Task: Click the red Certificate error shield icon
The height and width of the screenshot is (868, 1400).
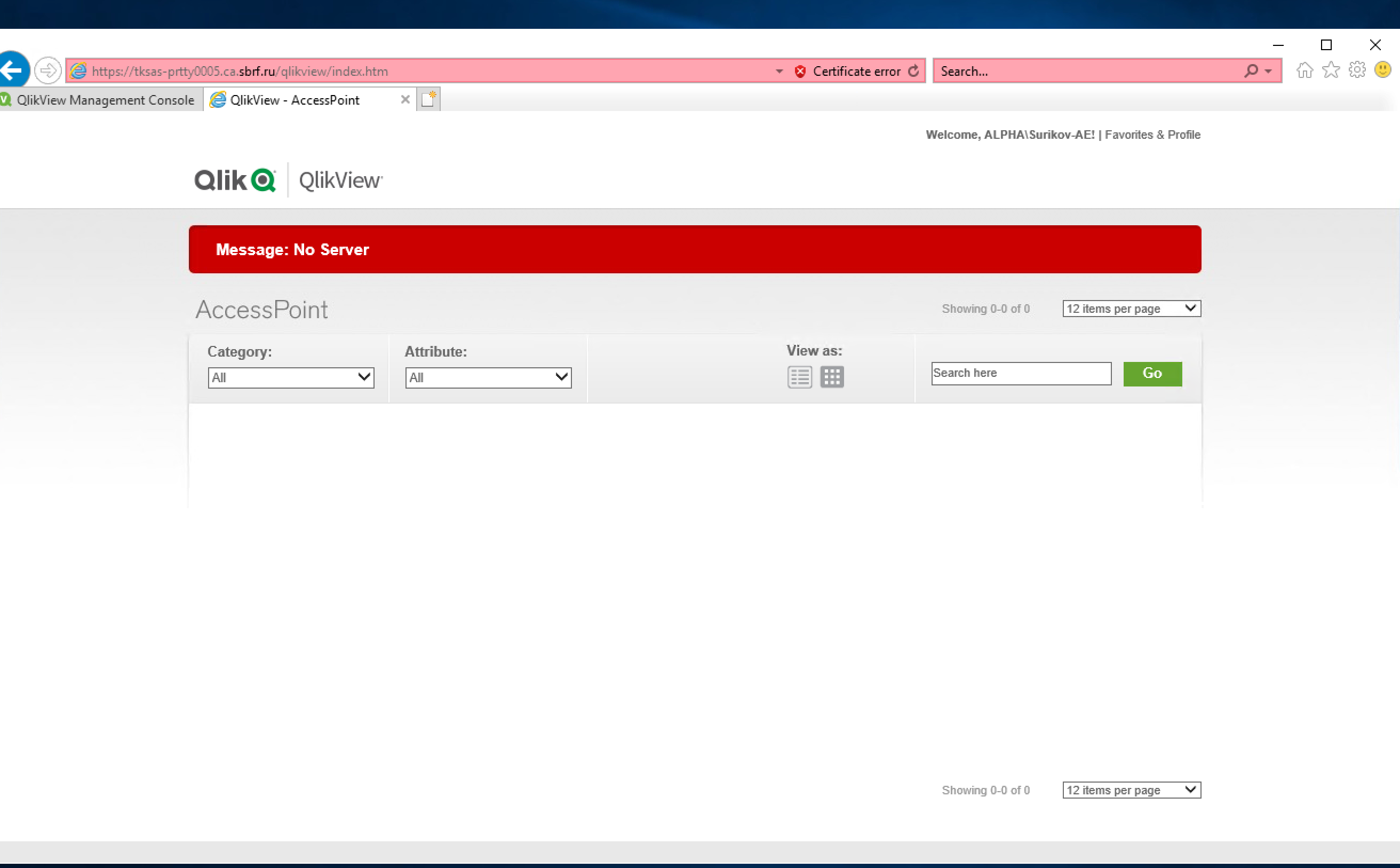Action: click(x=800, y=71)
